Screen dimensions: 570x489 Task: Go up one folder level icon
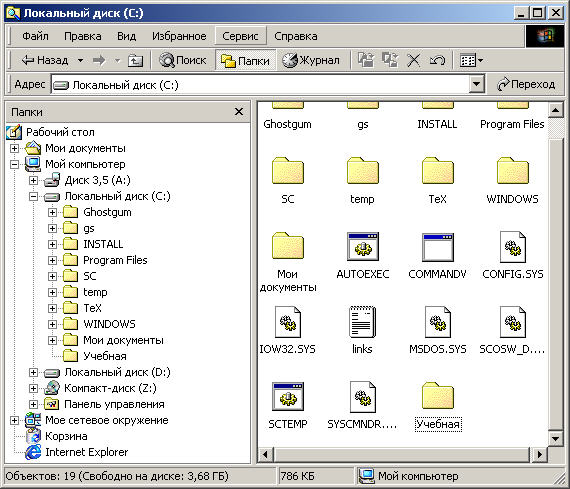[135, 60]
